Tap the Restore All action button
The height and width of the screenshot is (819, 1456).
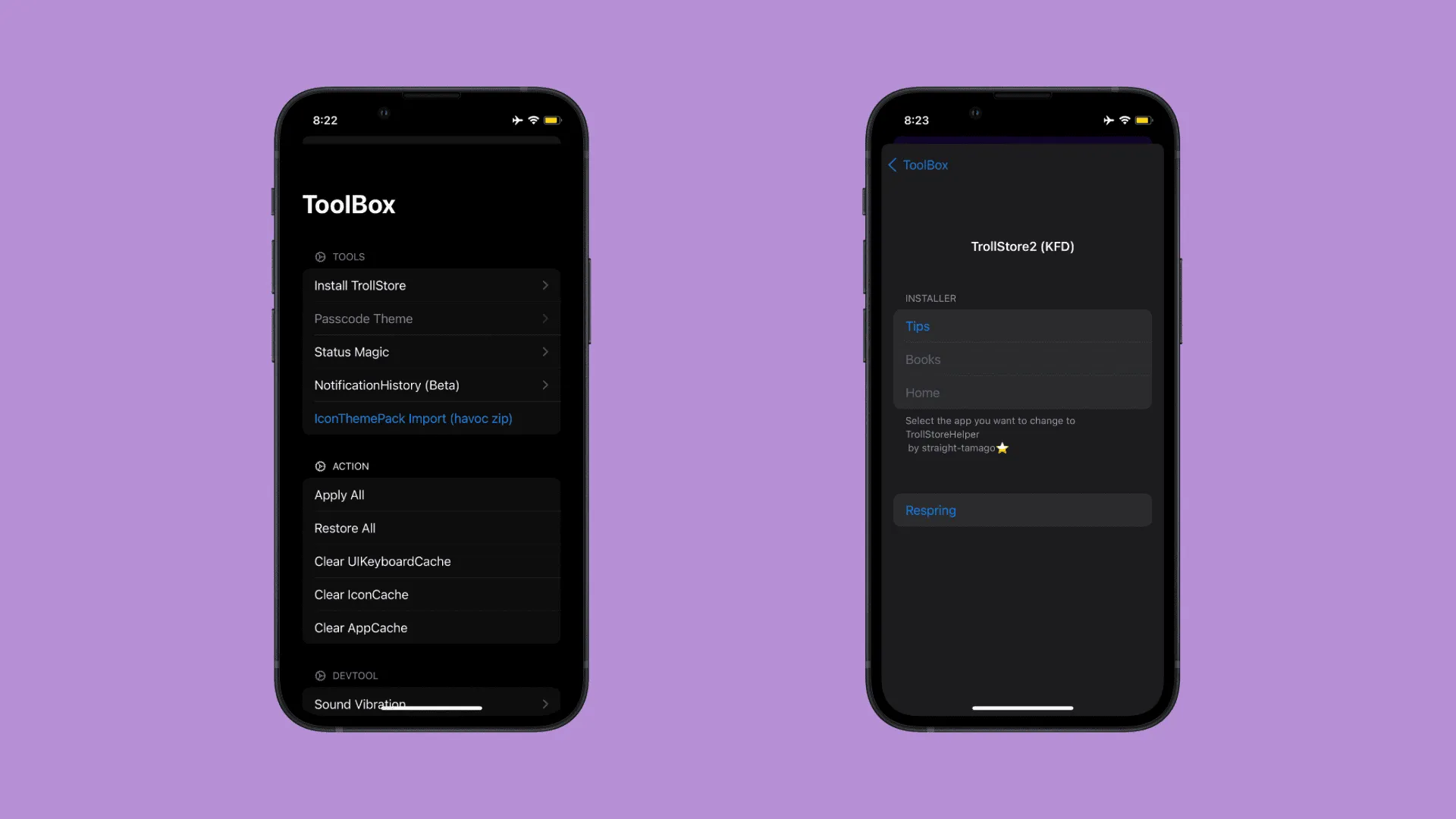click(431, 528)
